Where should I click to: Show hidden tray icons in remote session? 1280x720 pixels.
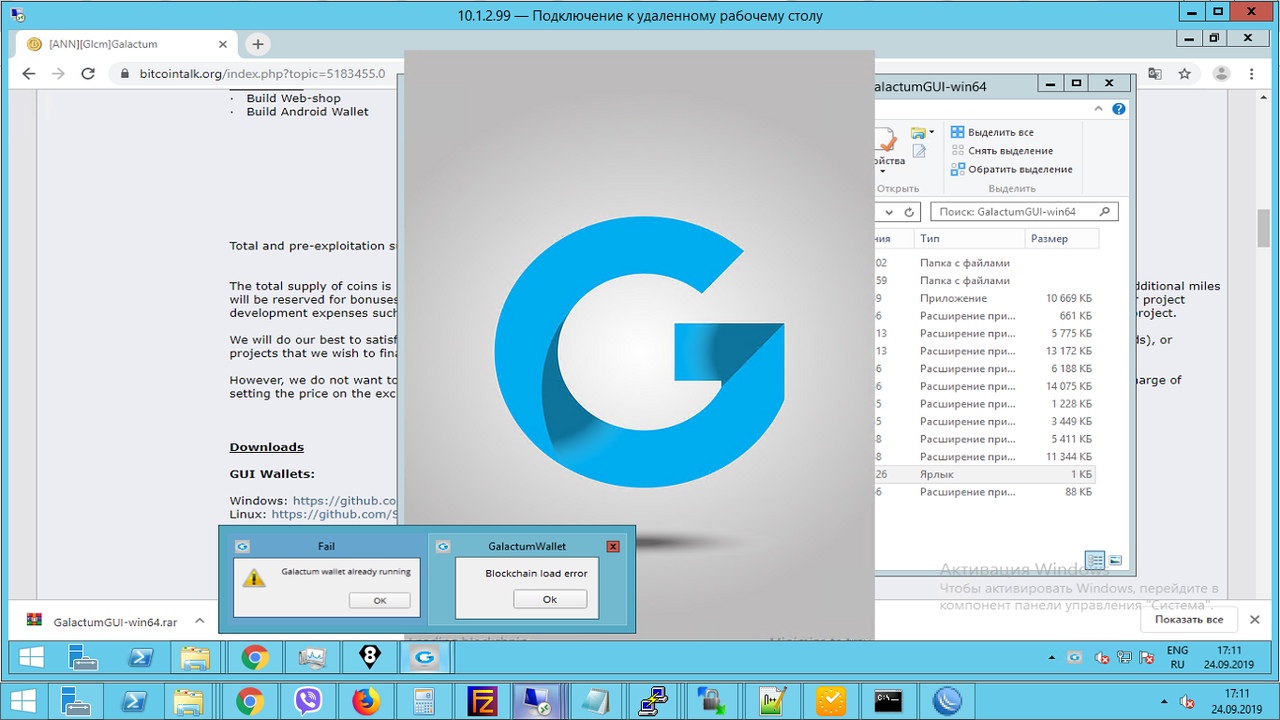[x=1051, y=658]
